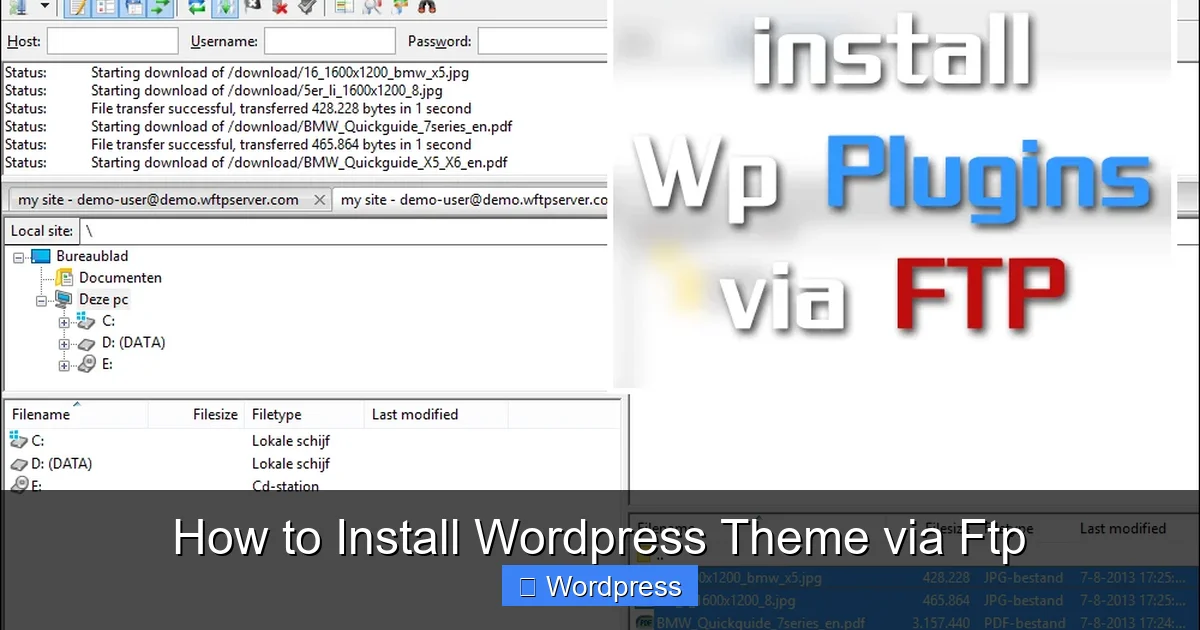The height and width of the screenshot is (630, 1200).
Task: Toggle processing of the transfer queue
Action: (x=225, y=7)
